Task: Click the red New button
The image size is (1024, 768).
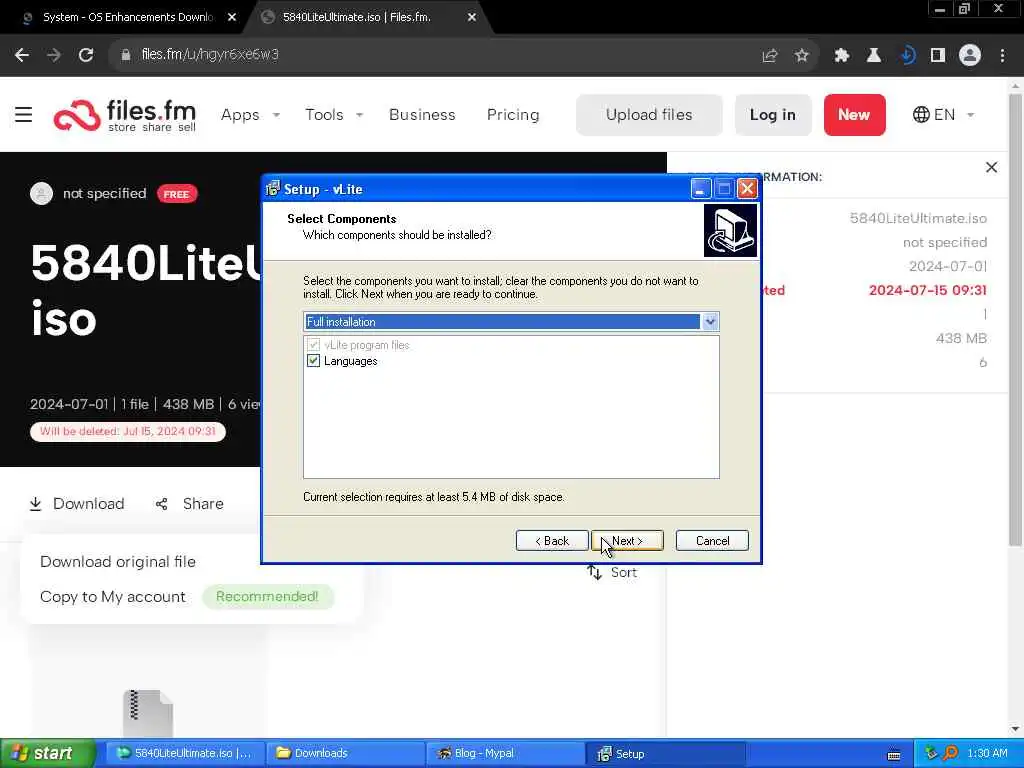Action: tap(854, 115)
